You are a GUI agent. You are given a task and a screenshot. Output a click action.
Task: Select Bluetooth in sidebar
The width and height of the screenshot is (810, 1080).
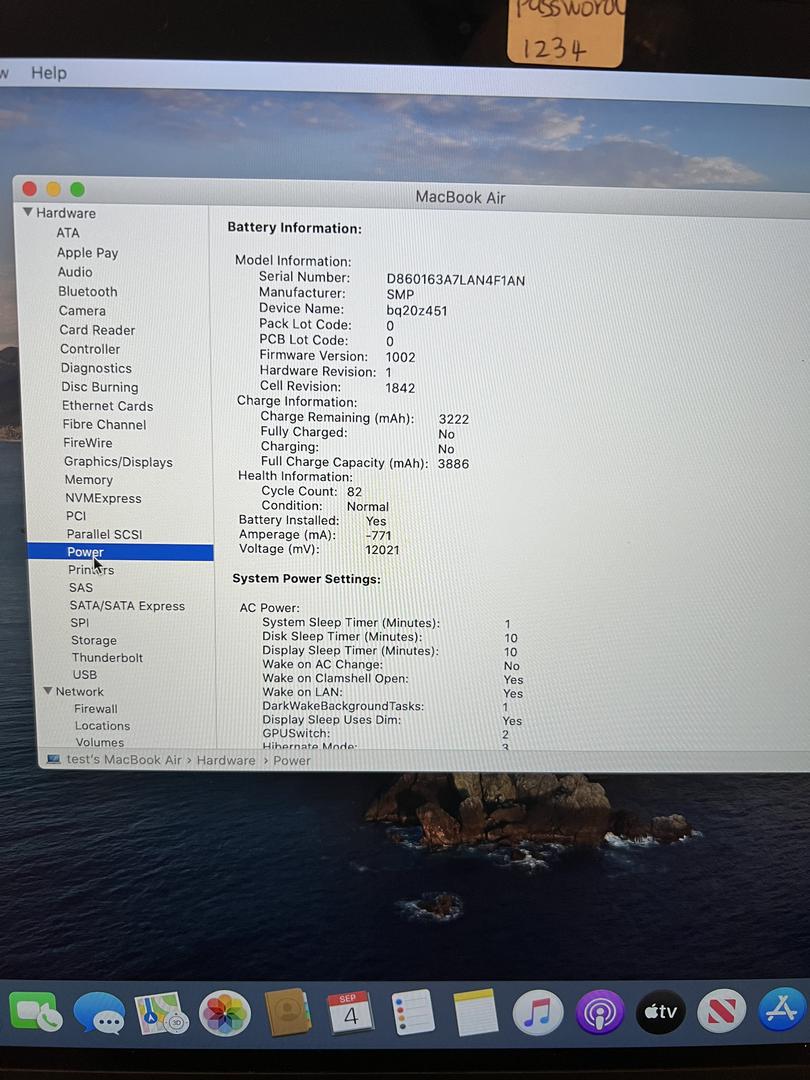[x=87, y=291]
